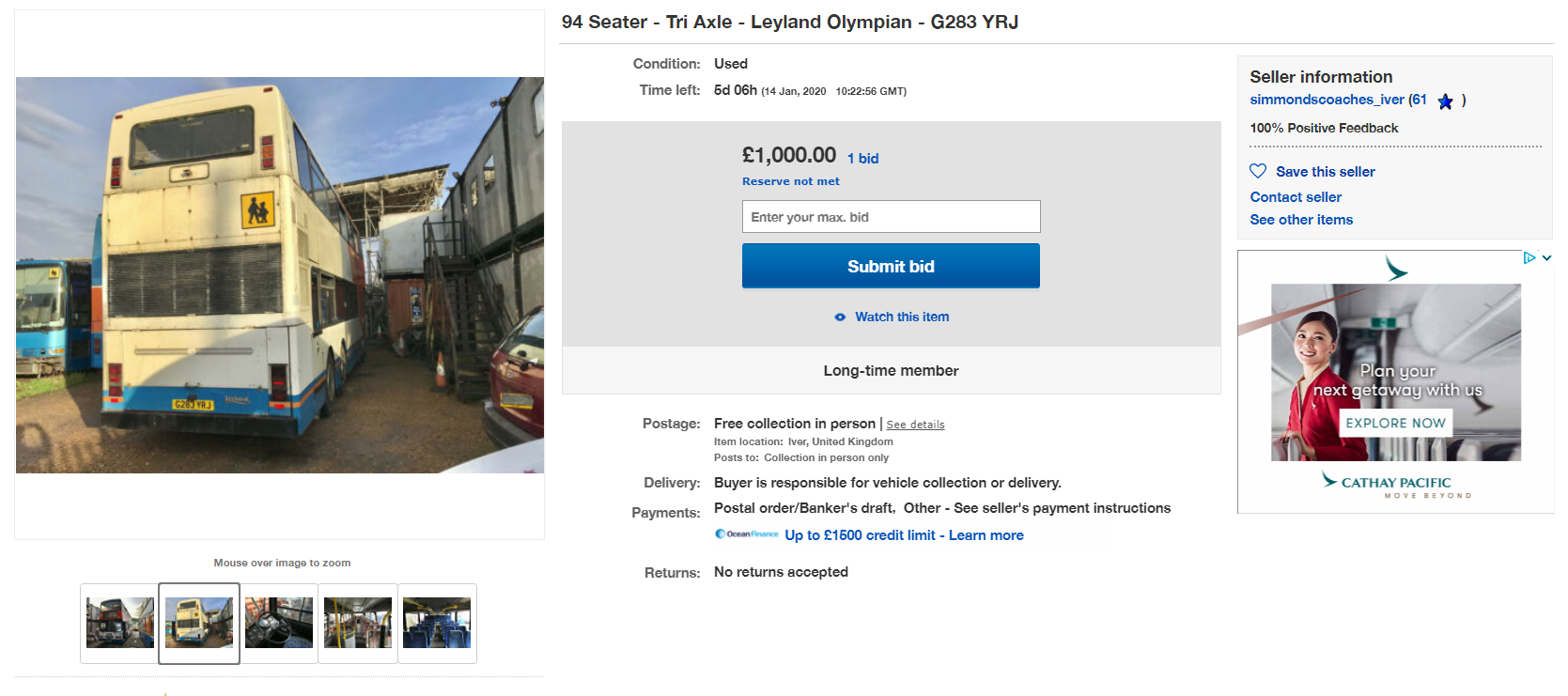Click the EXPLORE NOW ad button

(x=1395, y=423)
